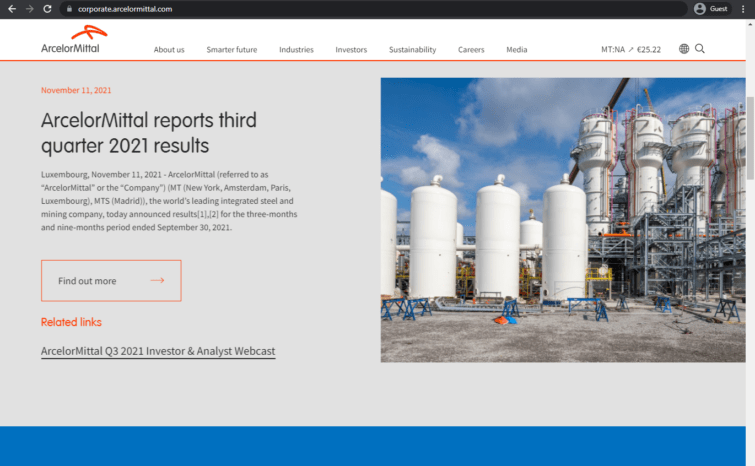Click the arrow inside Find out more
Viewport: 755px width, 466px height.
157,280
